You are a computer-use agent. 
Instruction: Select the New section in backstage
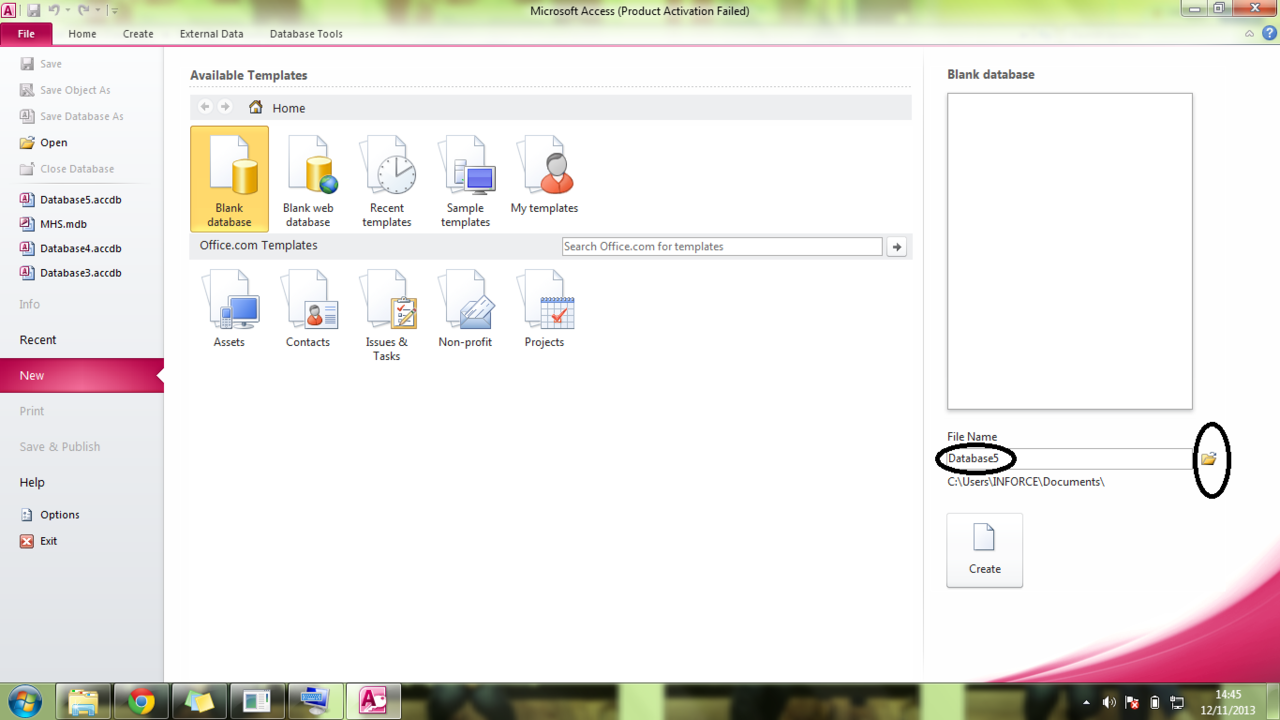(x=82, y=376)
